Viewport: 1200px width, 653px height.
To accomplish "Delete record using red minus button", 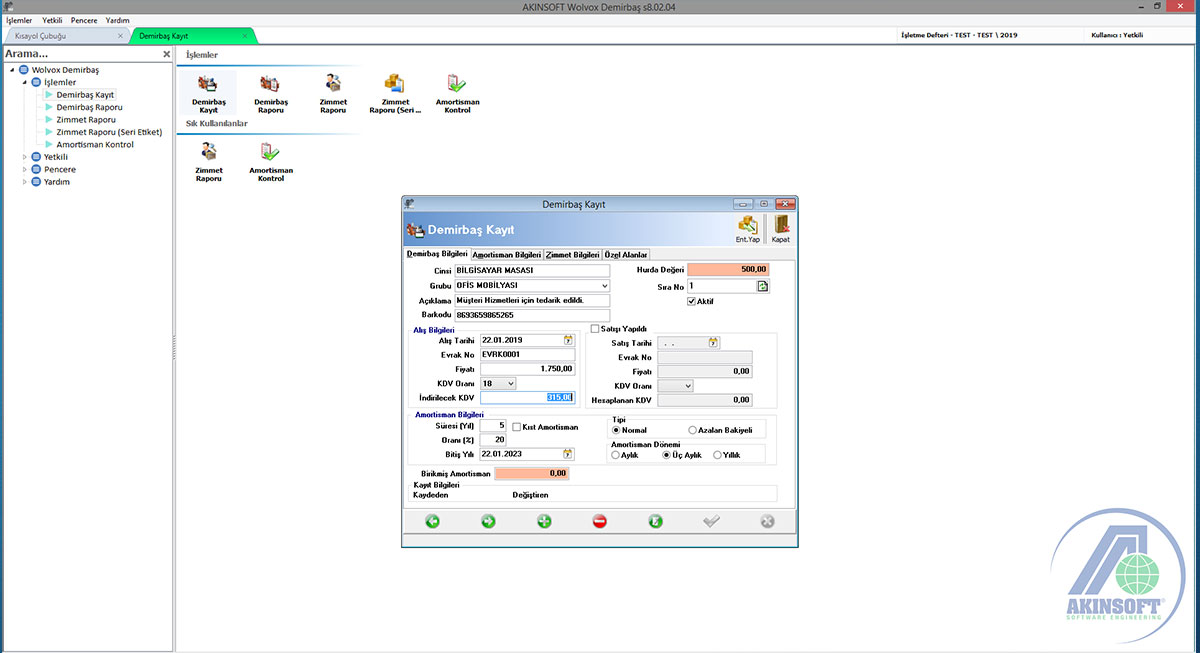I will pos(600,521).
